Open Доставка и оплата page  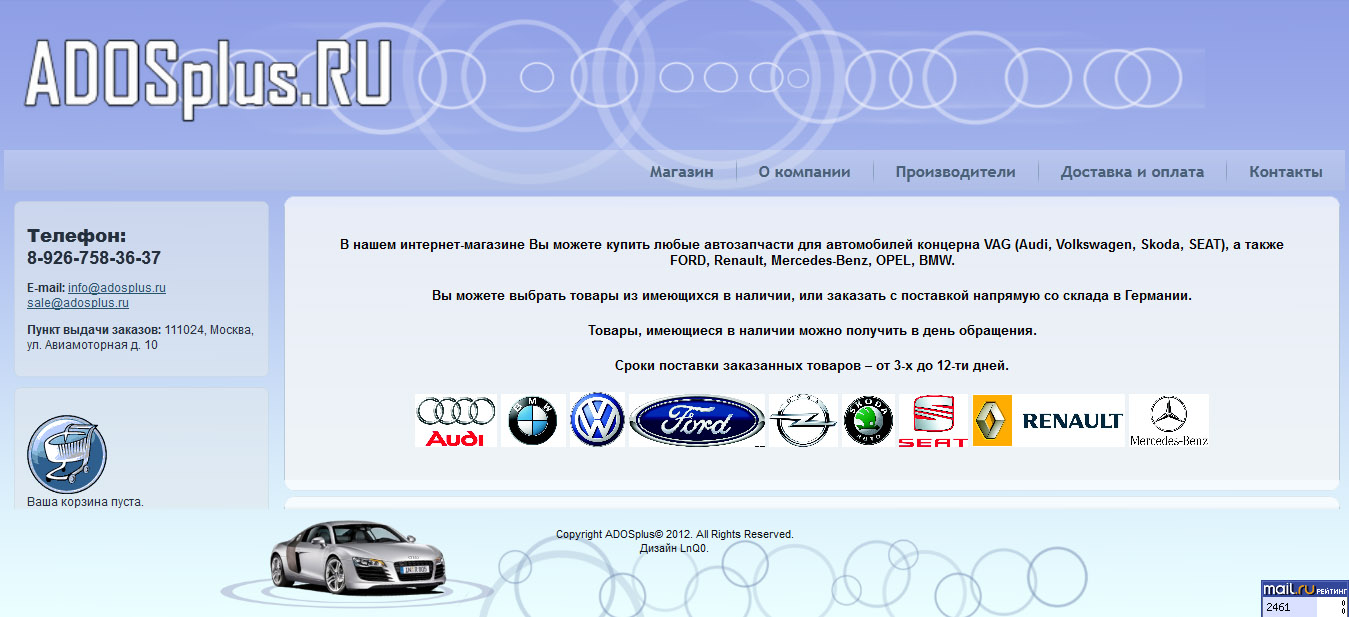[1132, 171]
